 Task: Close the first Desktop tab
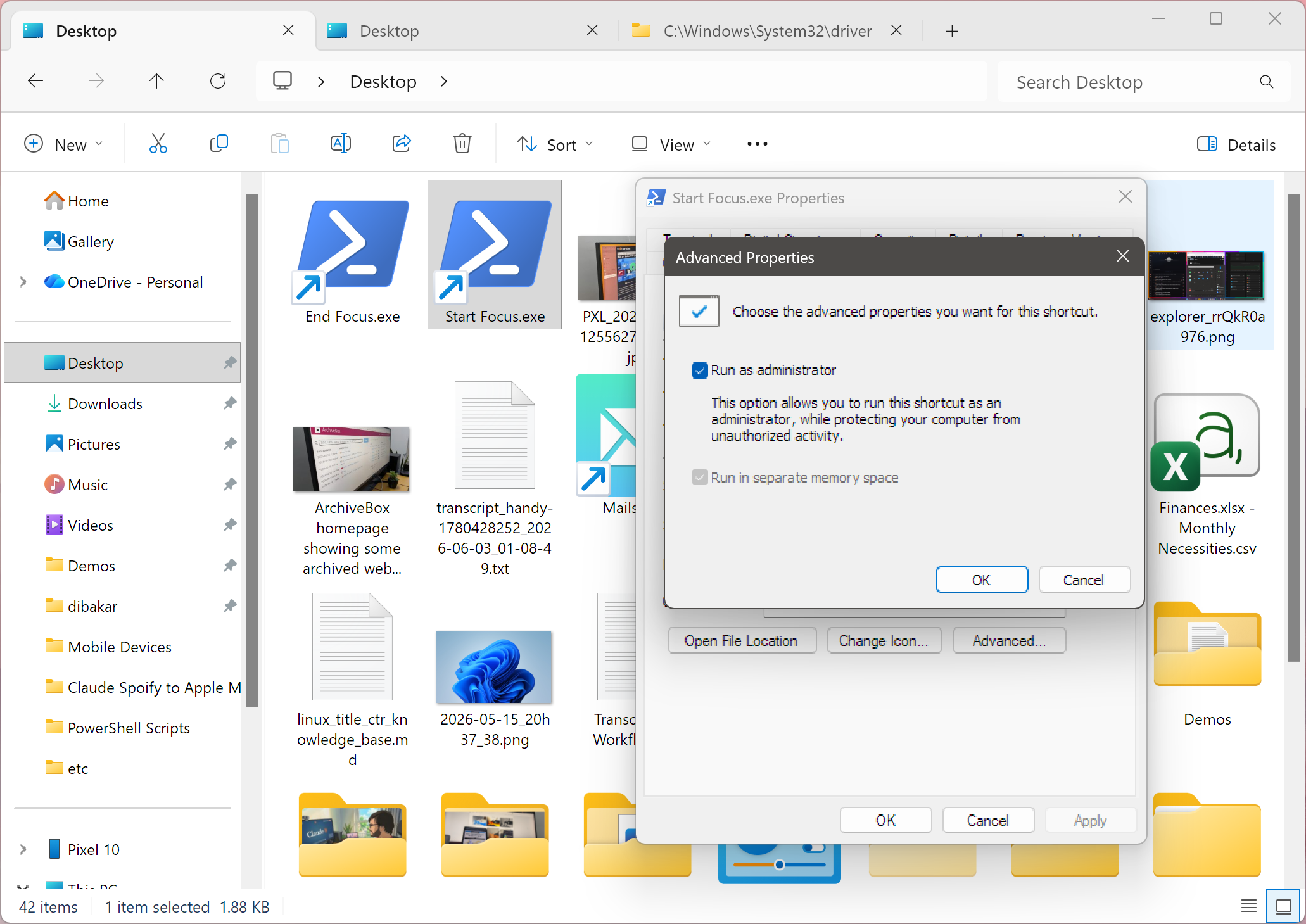[x=288, y=30]
